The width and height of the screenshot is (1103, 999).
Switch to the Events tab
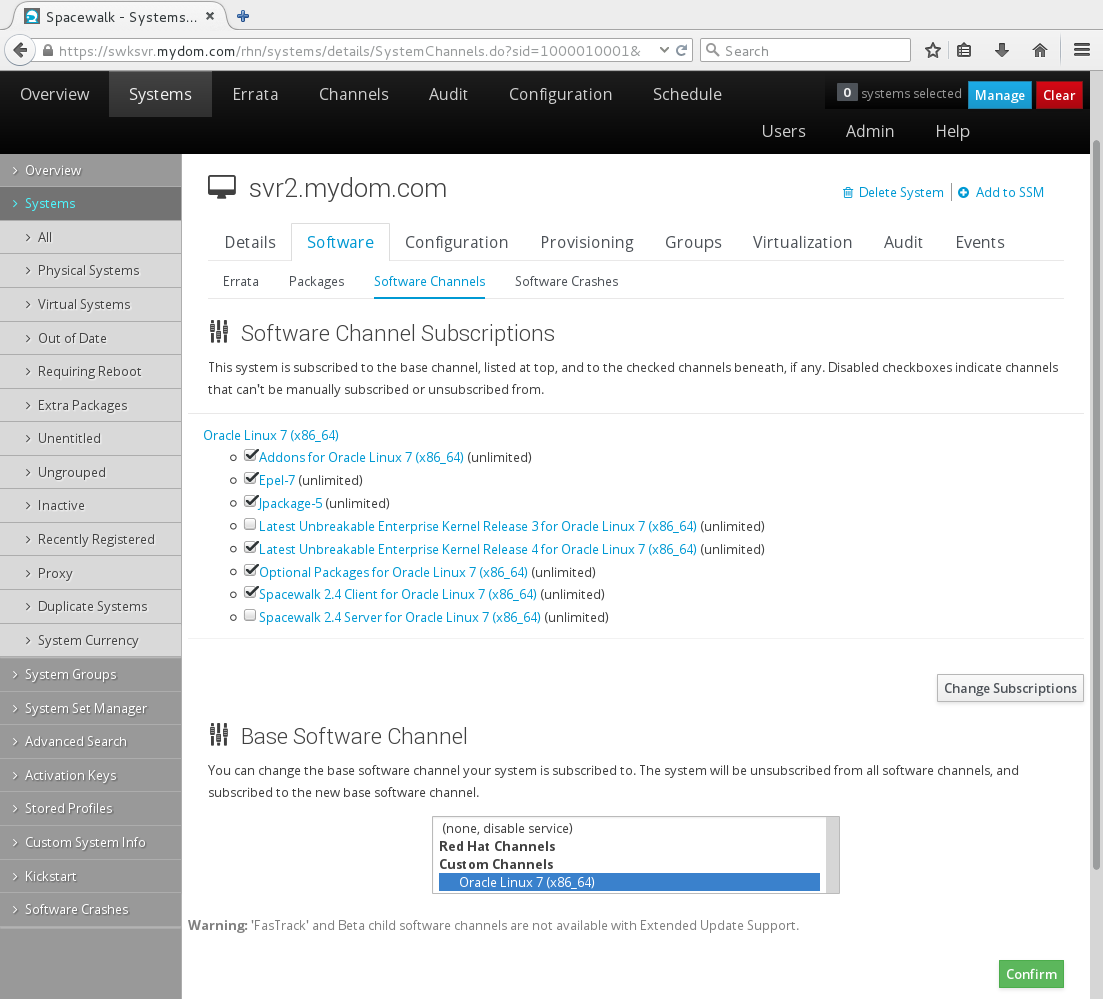(979, 242)
